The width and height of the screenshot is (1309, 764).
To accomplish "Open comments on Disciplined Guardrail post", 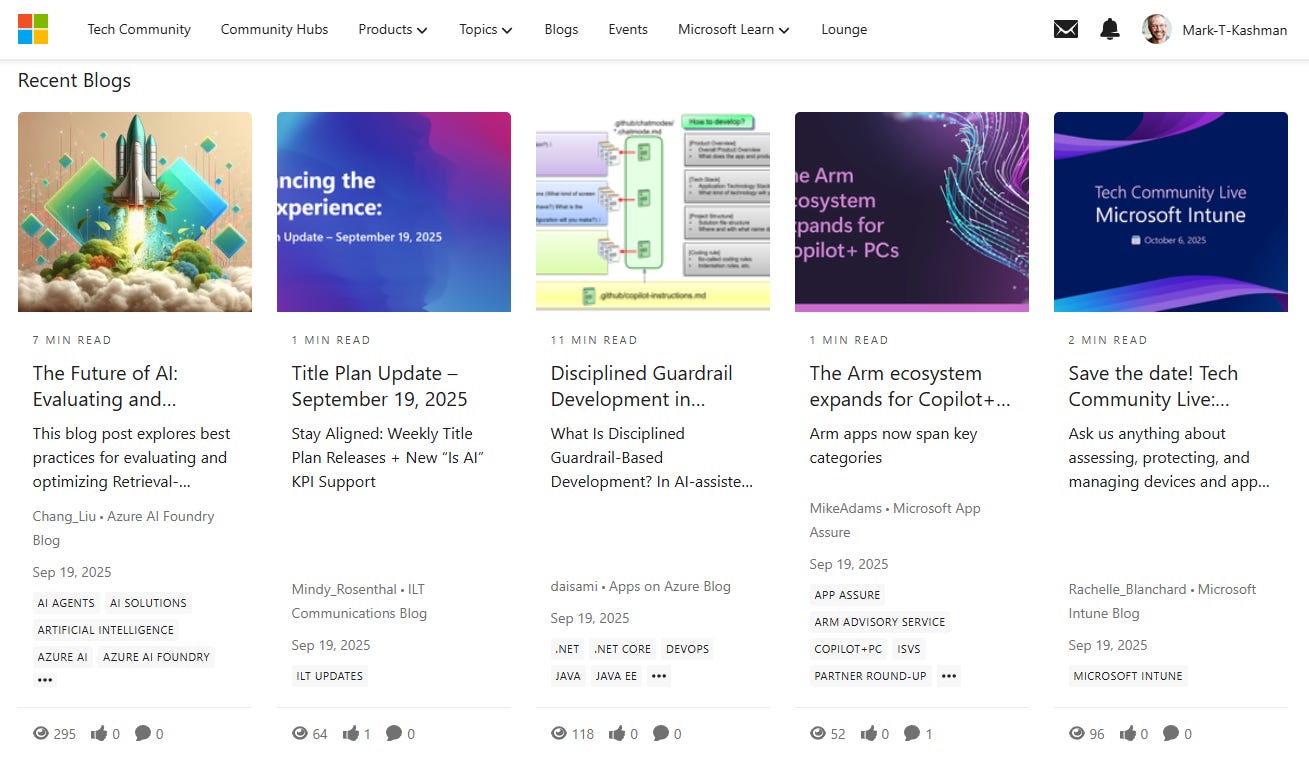I will pyautogui.click(x=661, y=733).
